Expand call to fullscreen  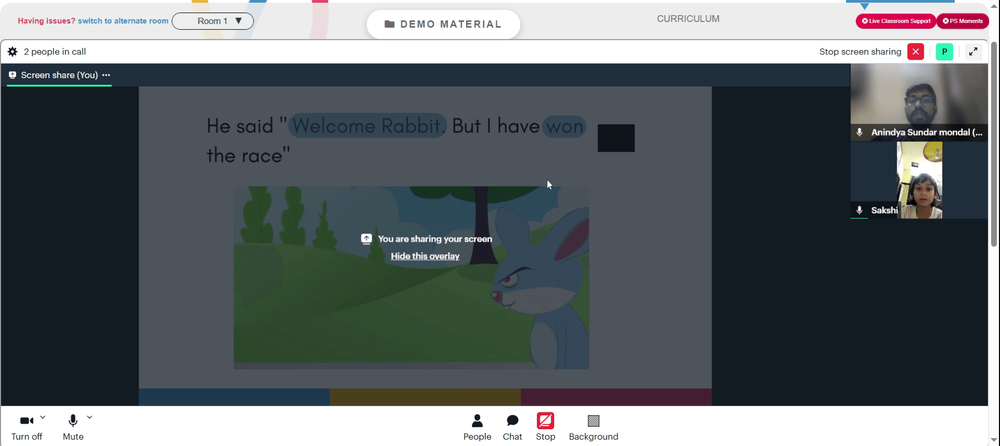coord(973,52)
